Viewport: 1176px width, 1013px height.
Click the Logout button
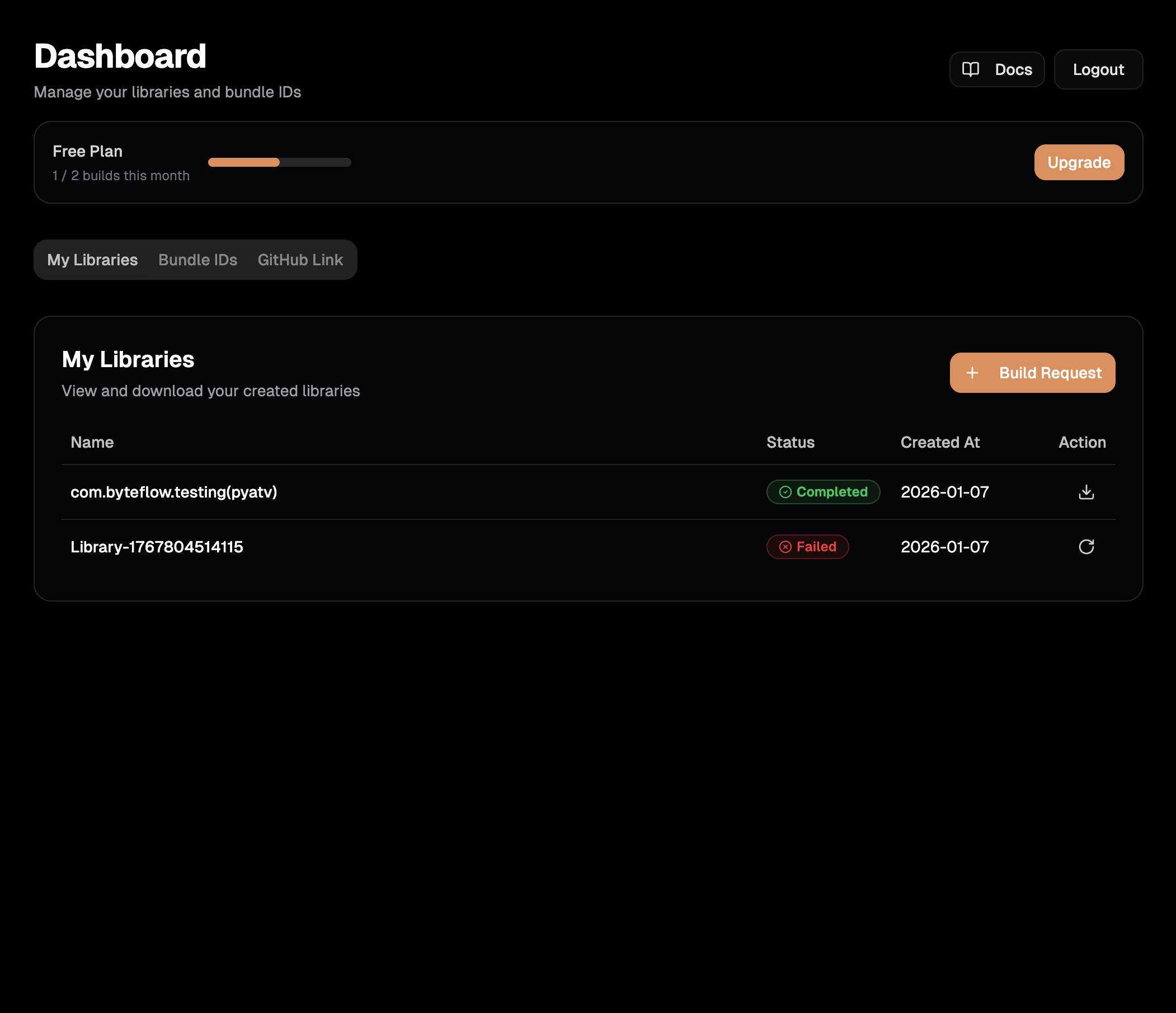[x=1098, y=69]
